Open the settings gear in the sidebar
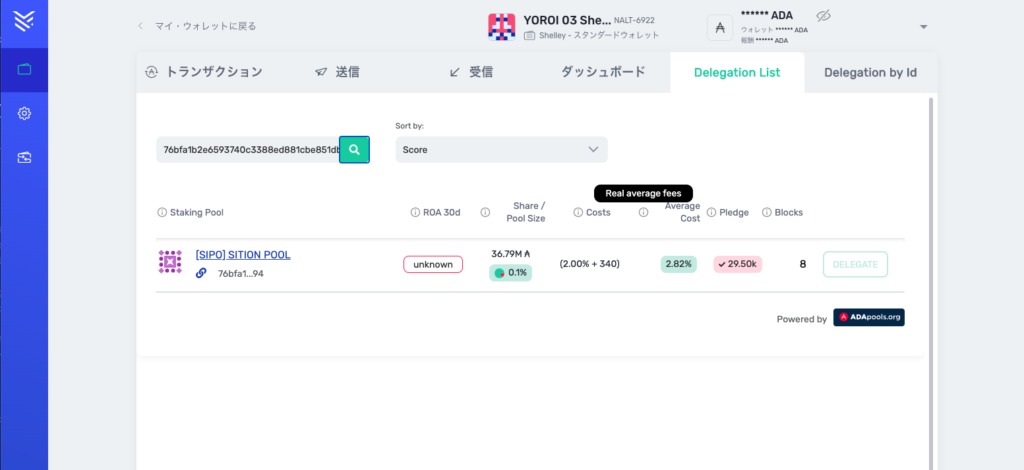 coord(24,113)
